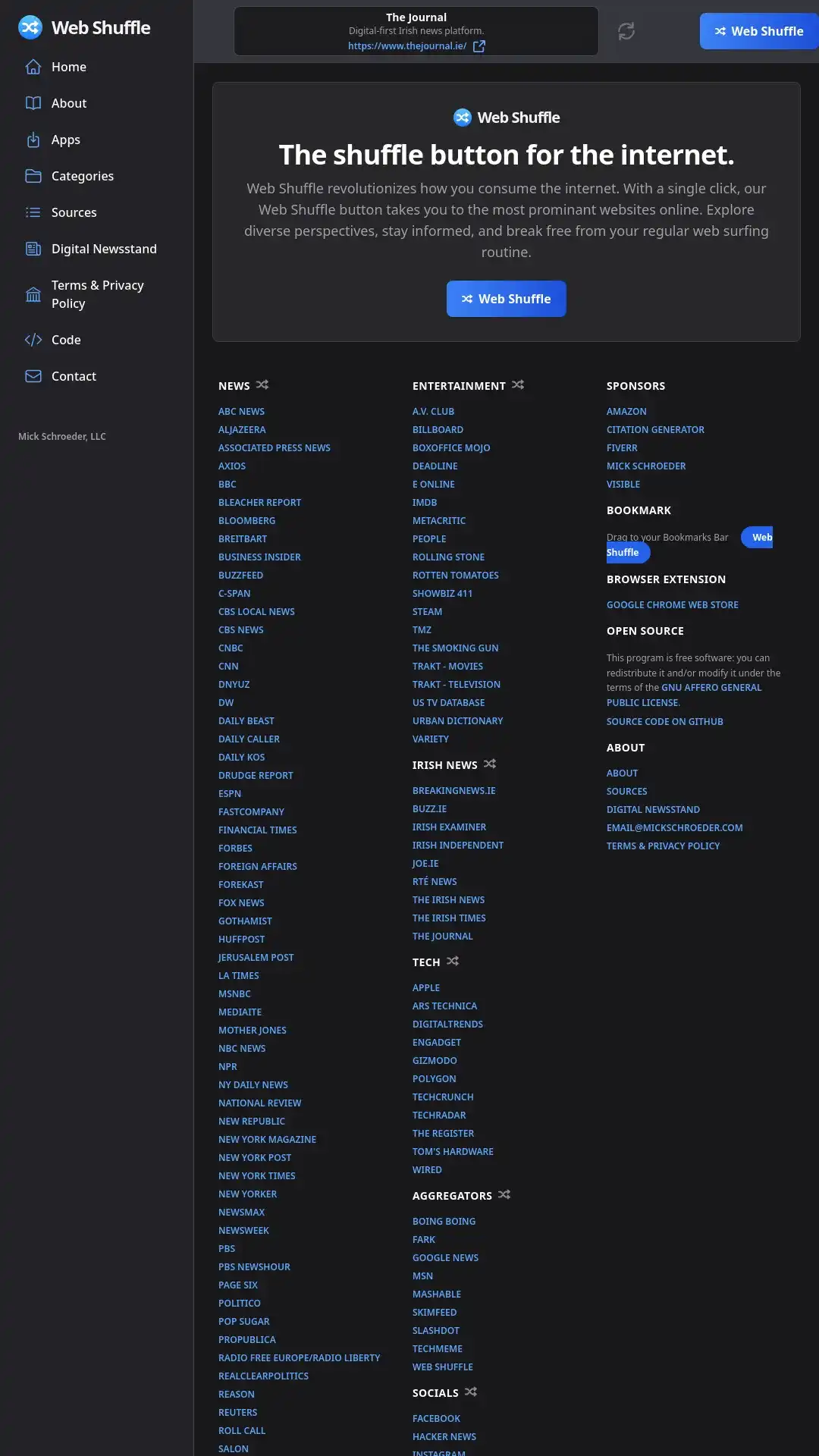This screenshot has width=819, height=1456.
Task: Open Home in the sidebar
Action: tap(68, 67)
